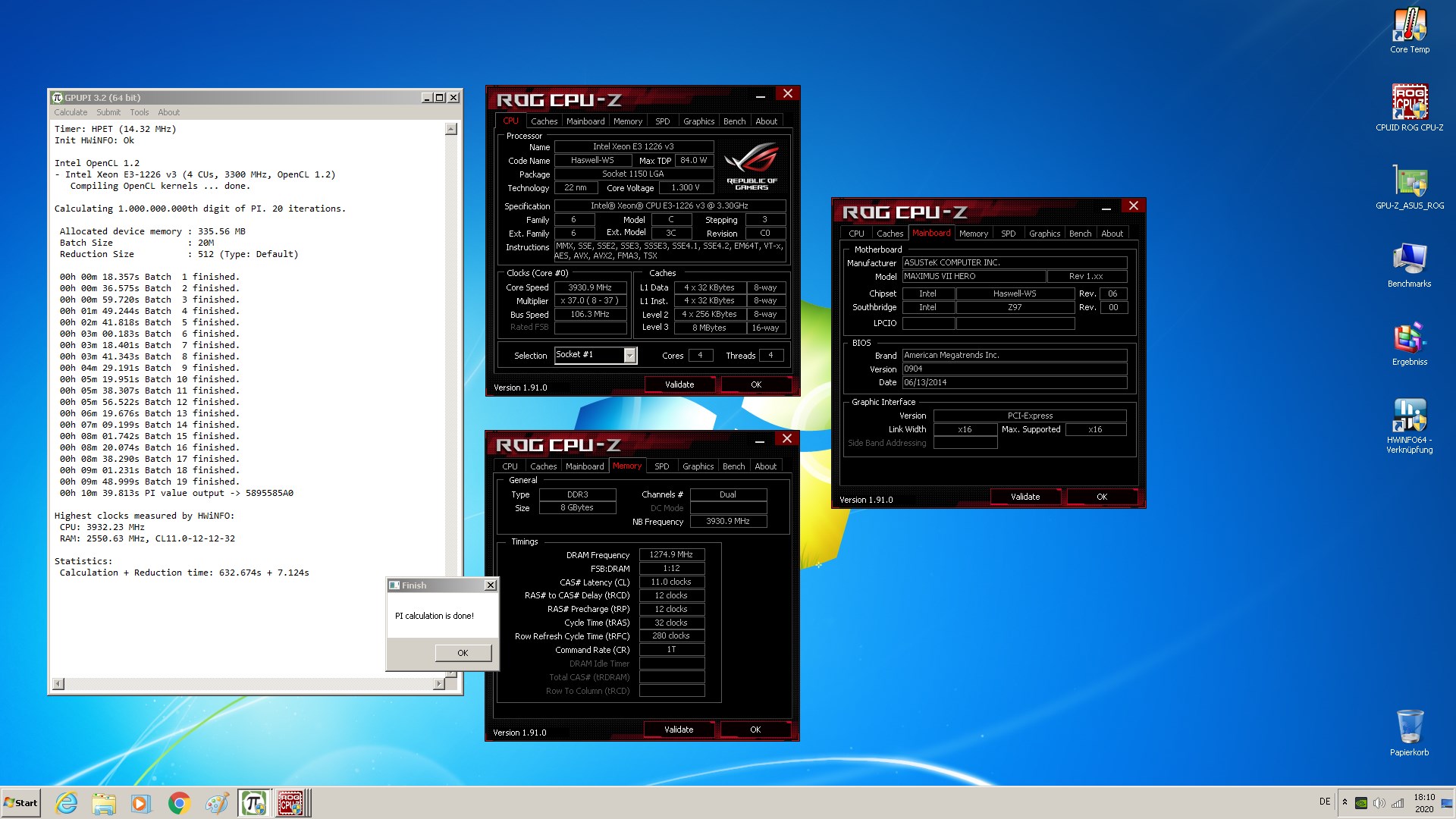1456x819 pixels.
Task: Open CPUID ROG CPU-Z desktop shortcut
Action: pos(1410,108)
